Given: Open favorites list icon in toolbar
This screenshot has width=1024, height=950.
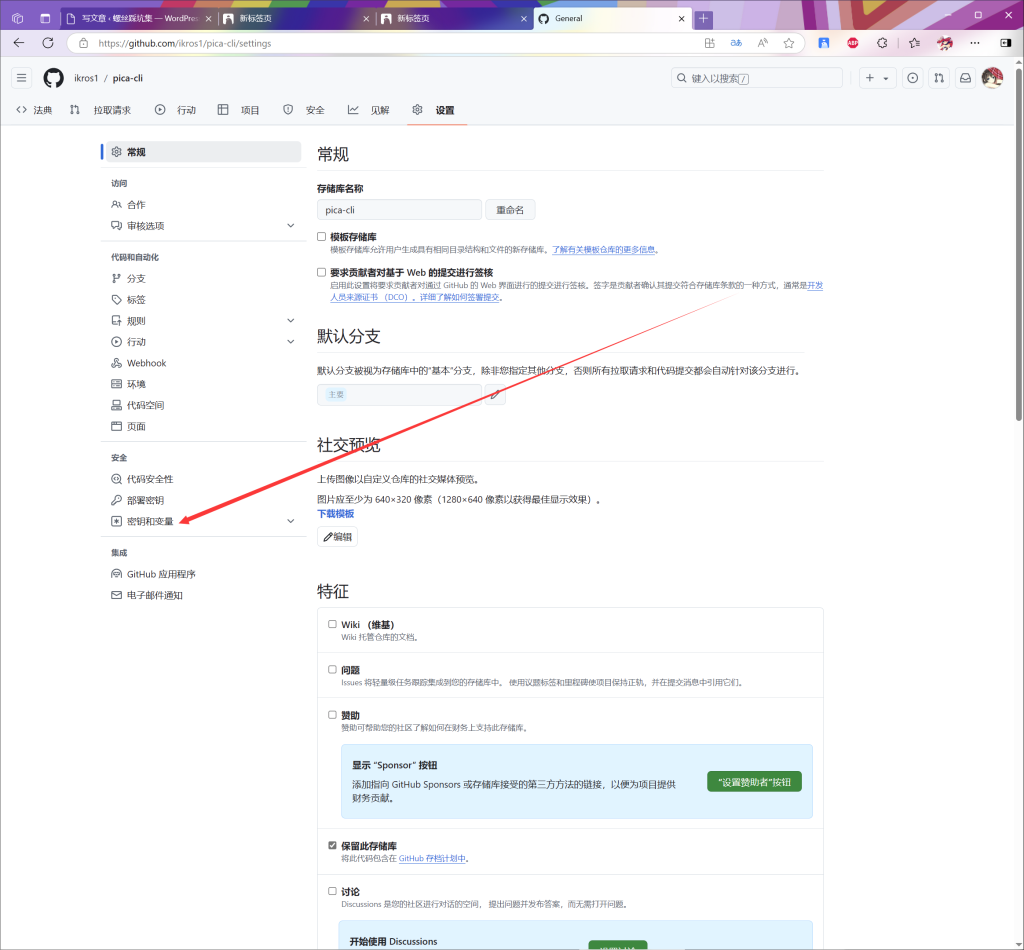Looking at the screenshot, I should pos(914,43).
